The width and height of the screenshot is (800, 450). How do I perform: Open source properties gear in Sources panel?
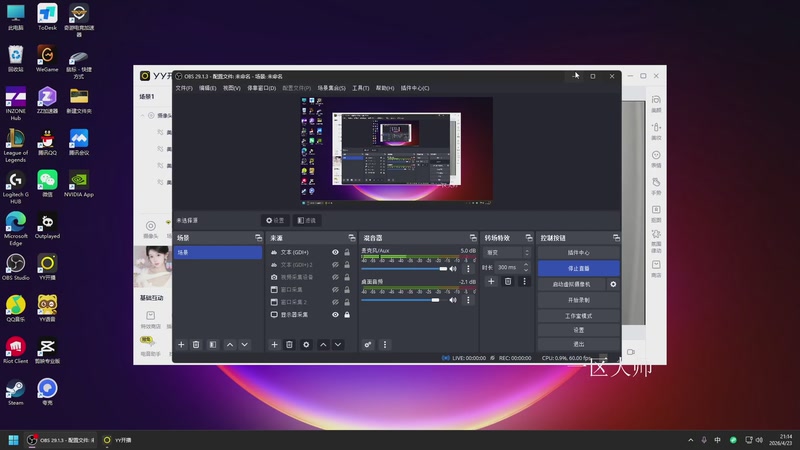point(306,344)
